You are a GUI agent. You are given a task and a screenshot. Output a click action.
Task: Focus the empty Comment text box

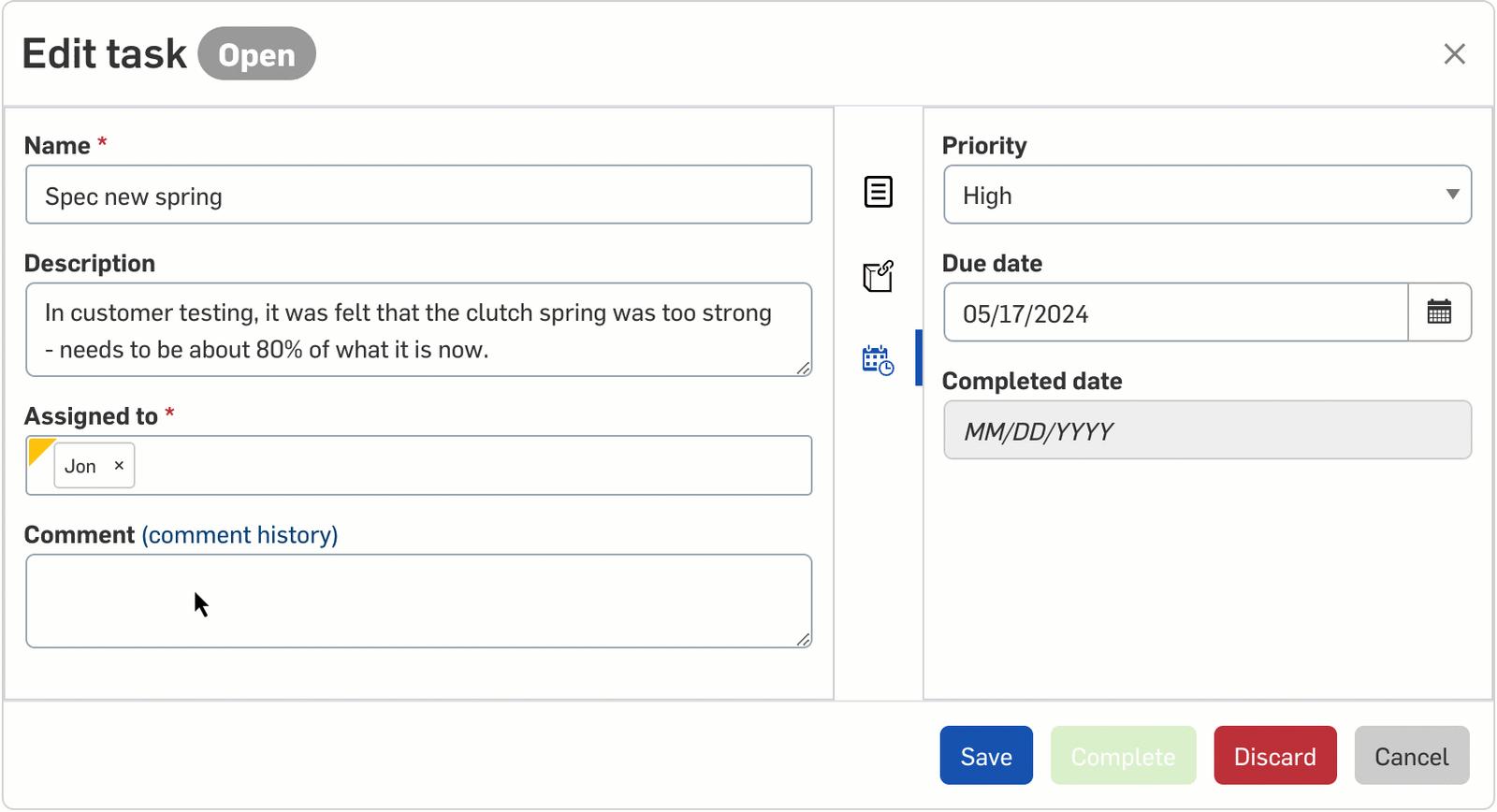coord(418,601)
